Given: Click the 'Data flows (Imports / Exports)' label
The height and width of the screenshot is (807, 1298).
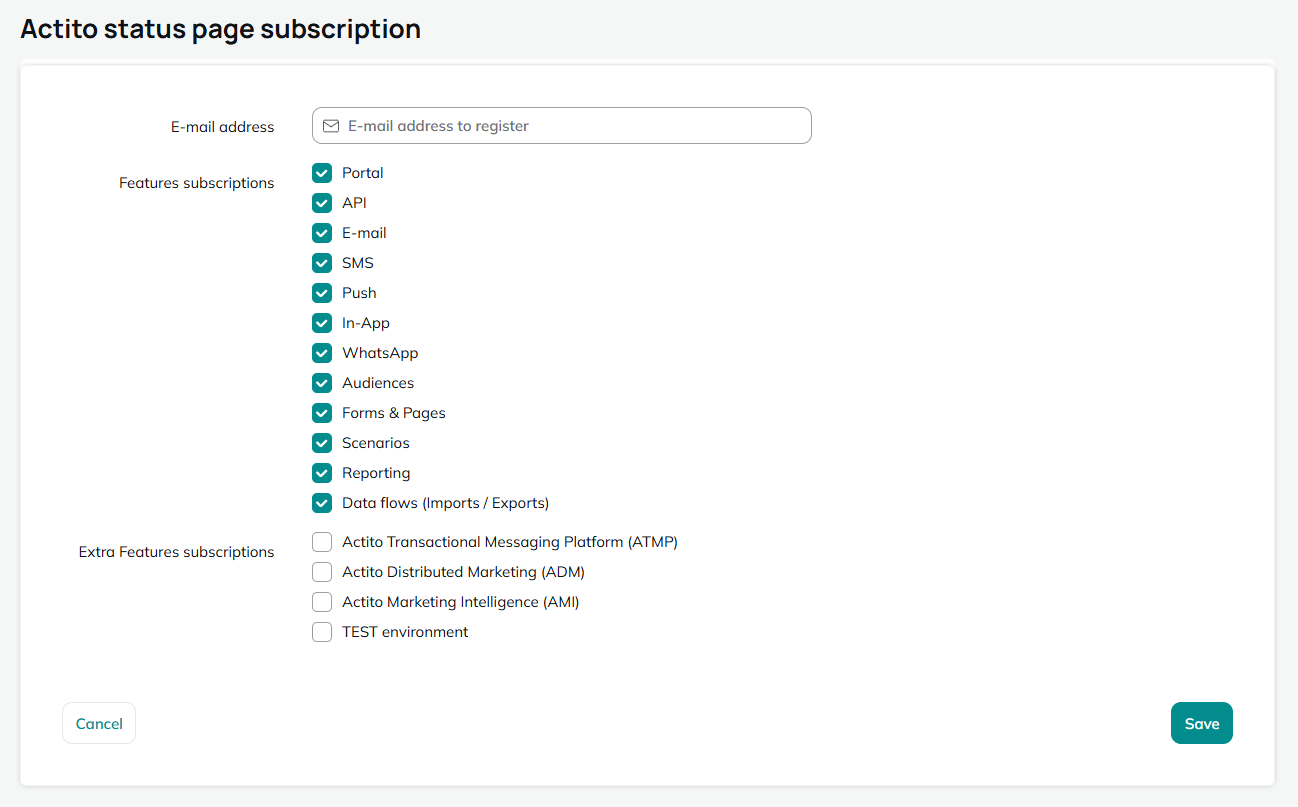Looking at the screenshot, I should [446, 503].
